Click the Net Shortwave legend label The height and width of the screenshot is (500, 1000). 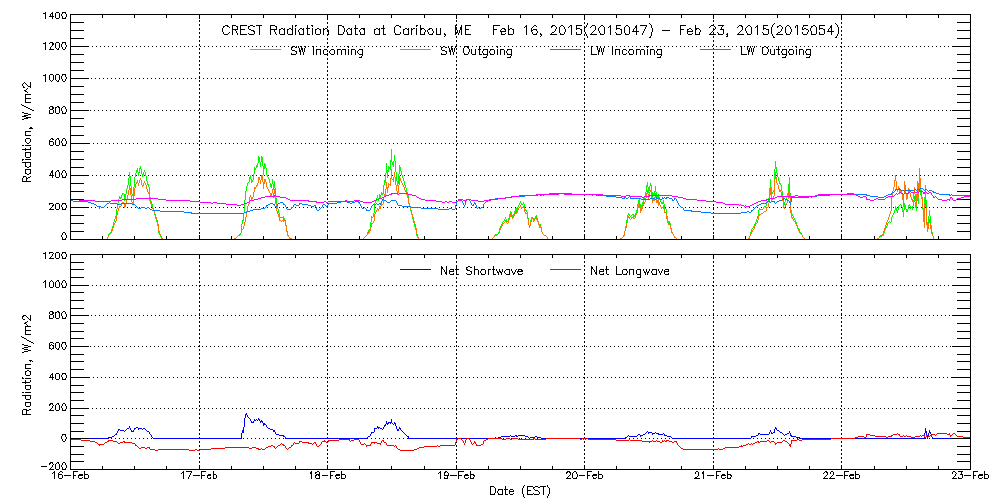coord(487,271)
